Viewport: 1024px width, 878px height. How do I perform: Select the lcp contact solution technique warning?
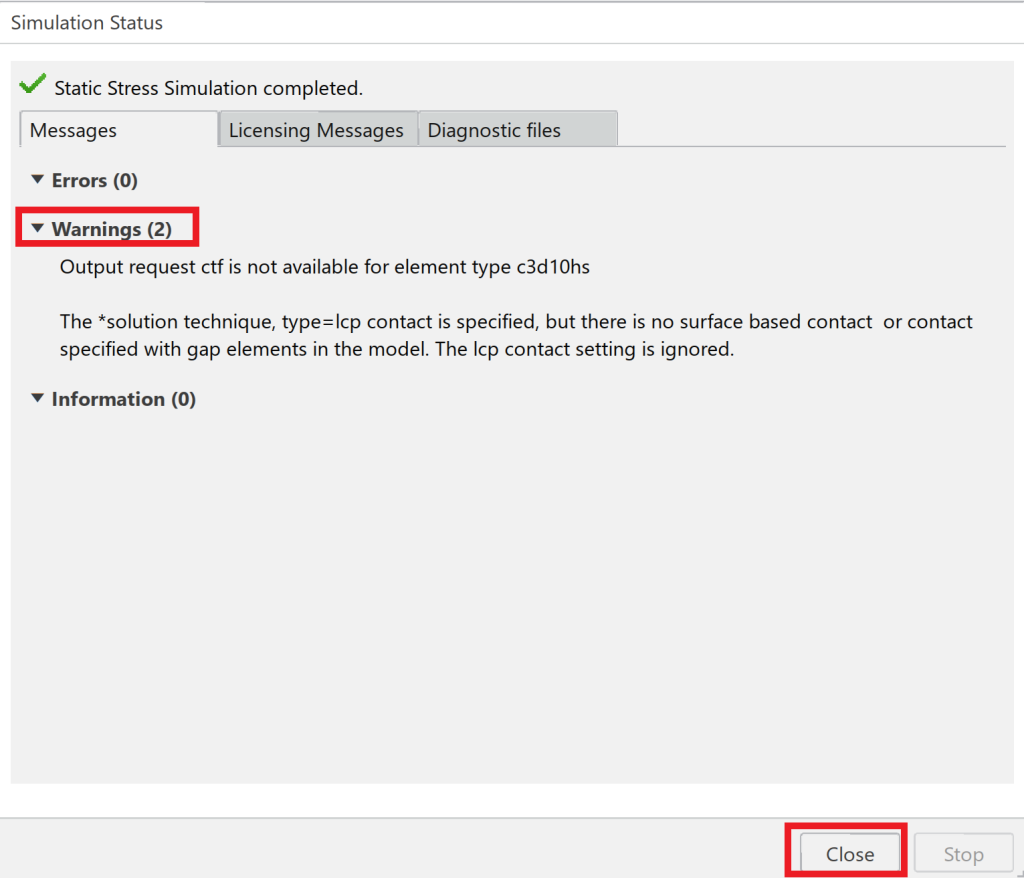(516, 335)
